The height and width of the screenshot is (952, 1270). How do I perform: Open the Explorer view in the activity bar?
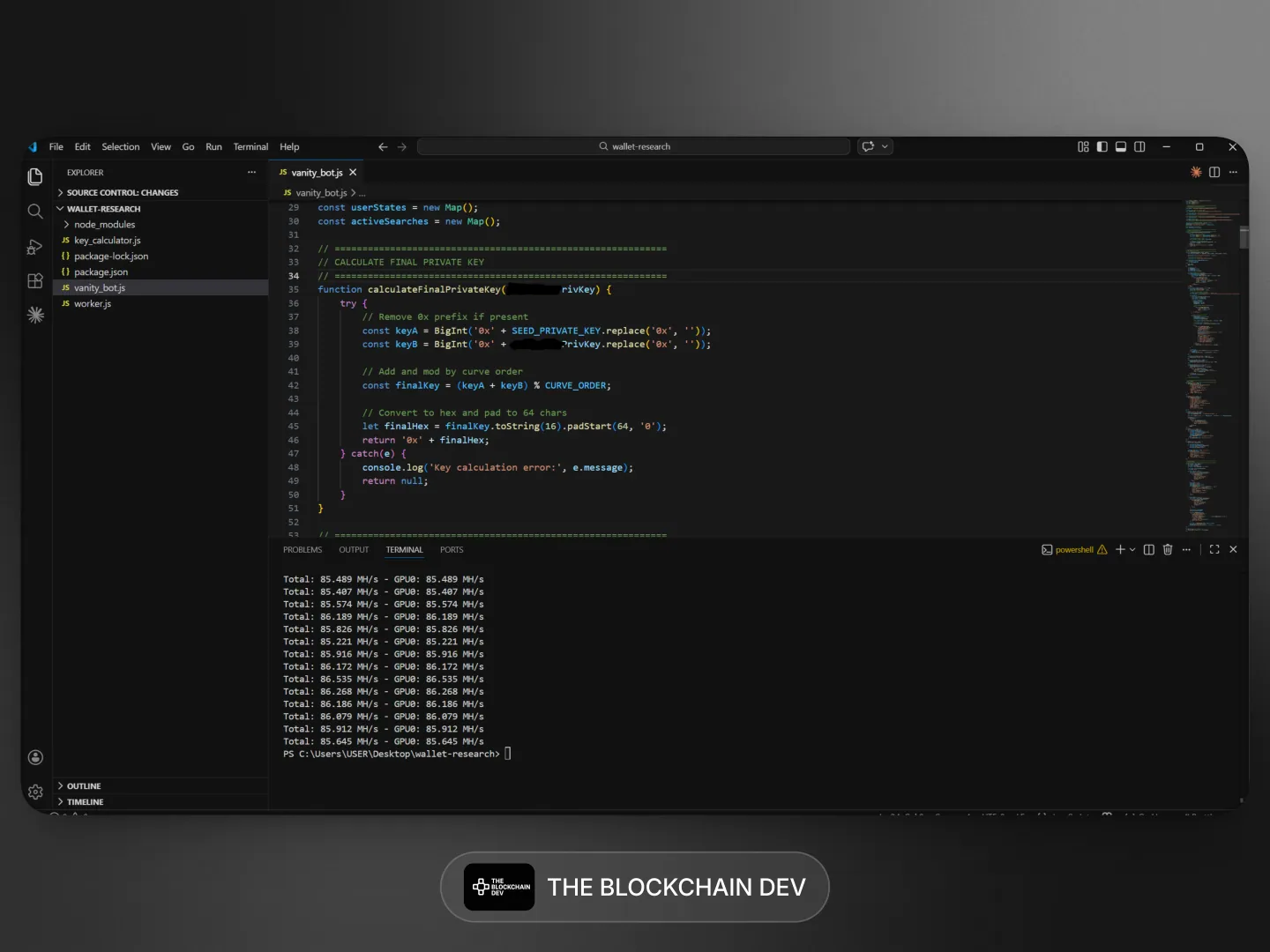pyautogui.click(x=35, y=176)
